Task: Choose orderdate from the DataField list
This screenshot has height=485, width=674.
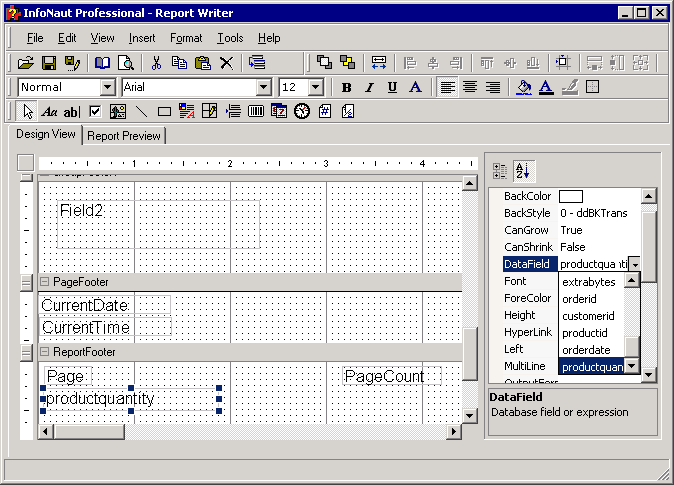Action: 586,350
